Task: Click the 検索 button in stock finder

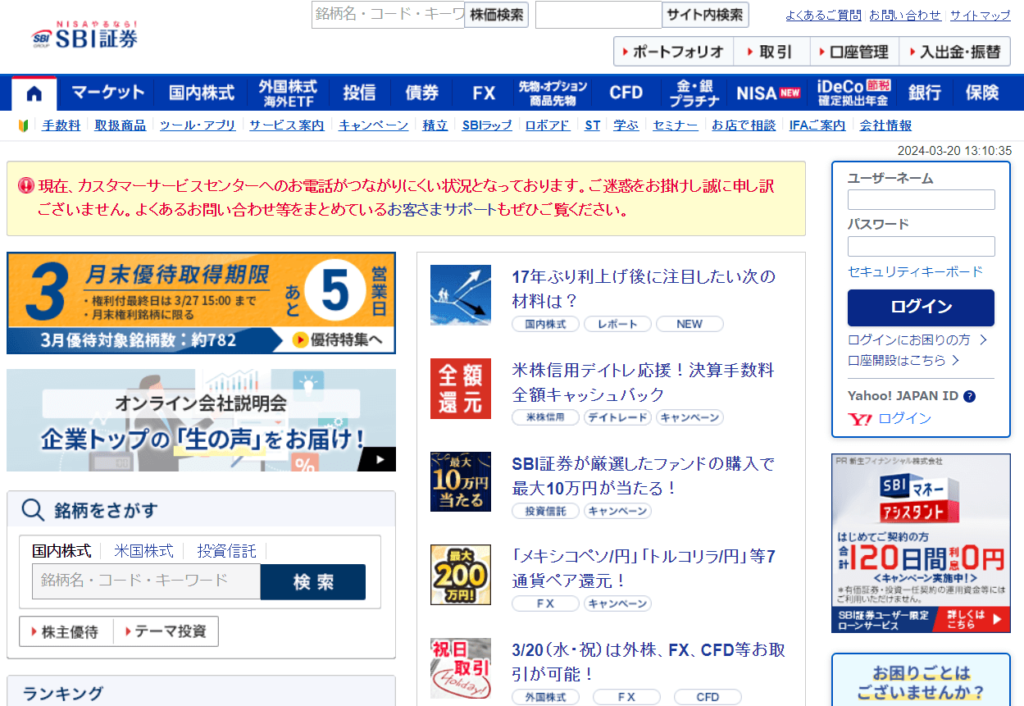Action: pos(313,582)
